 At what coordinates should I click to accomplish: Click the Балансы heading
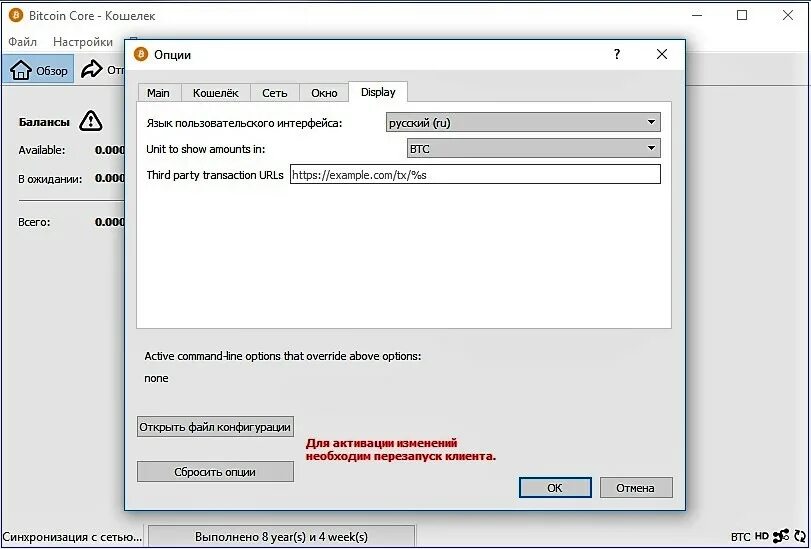[x=44, y=122]
